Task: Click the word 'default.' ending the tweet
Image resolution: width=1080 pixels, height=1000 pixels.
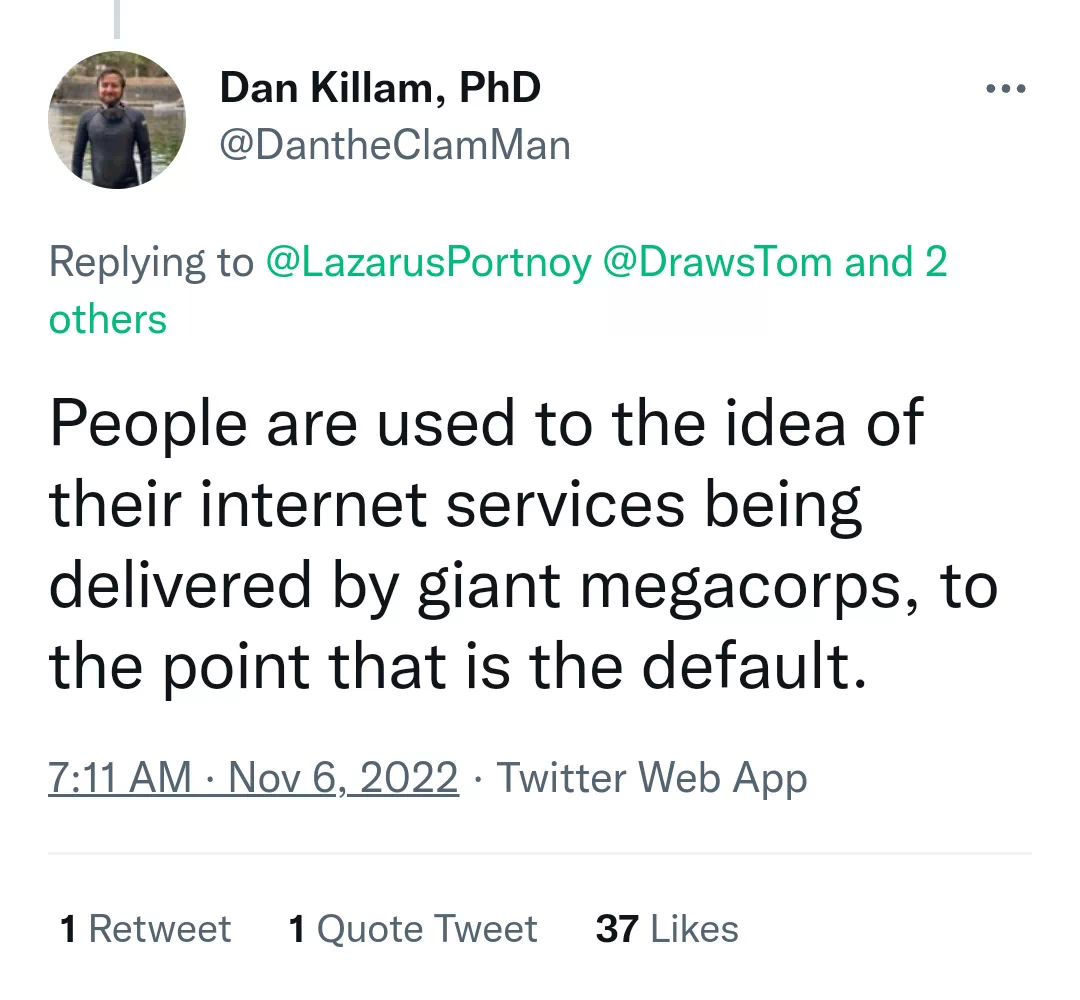Action: tap(754, 665)
